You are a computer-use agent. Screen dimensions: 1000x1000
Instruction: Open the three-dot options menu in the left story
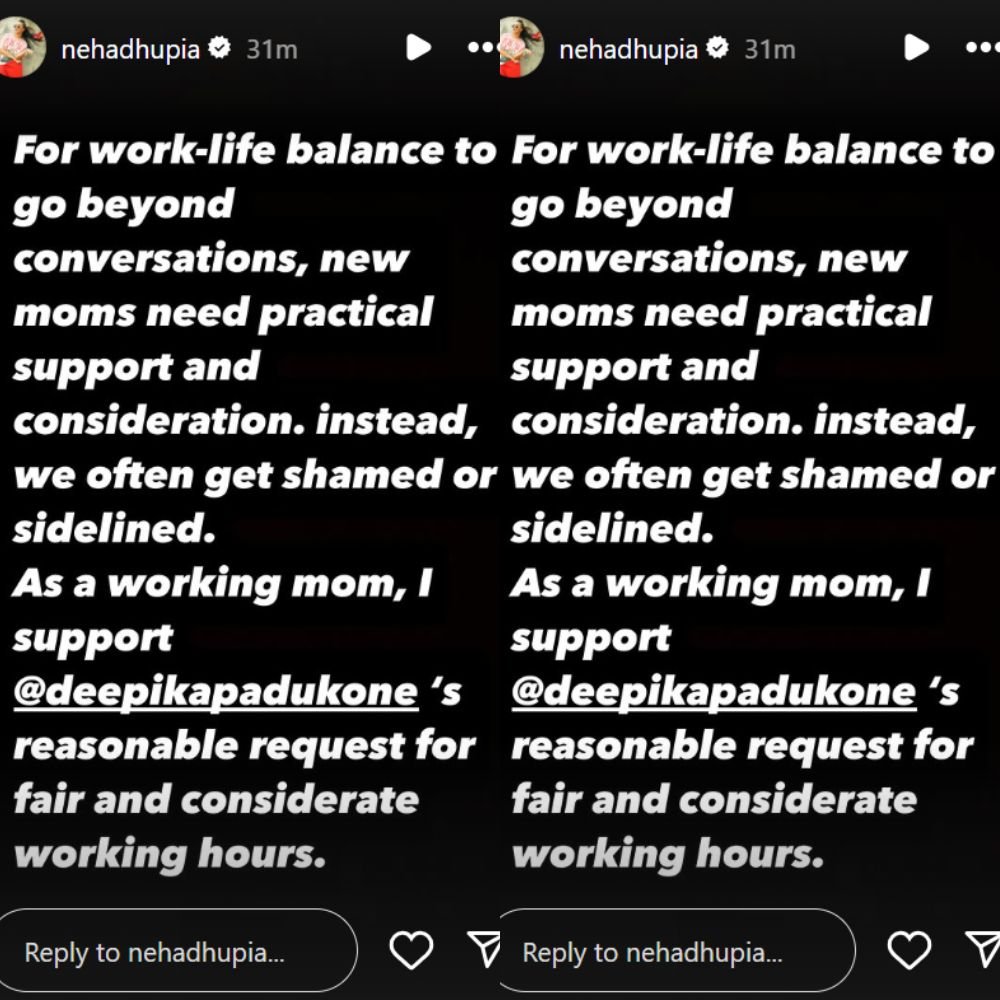click(x=483, y=47)
